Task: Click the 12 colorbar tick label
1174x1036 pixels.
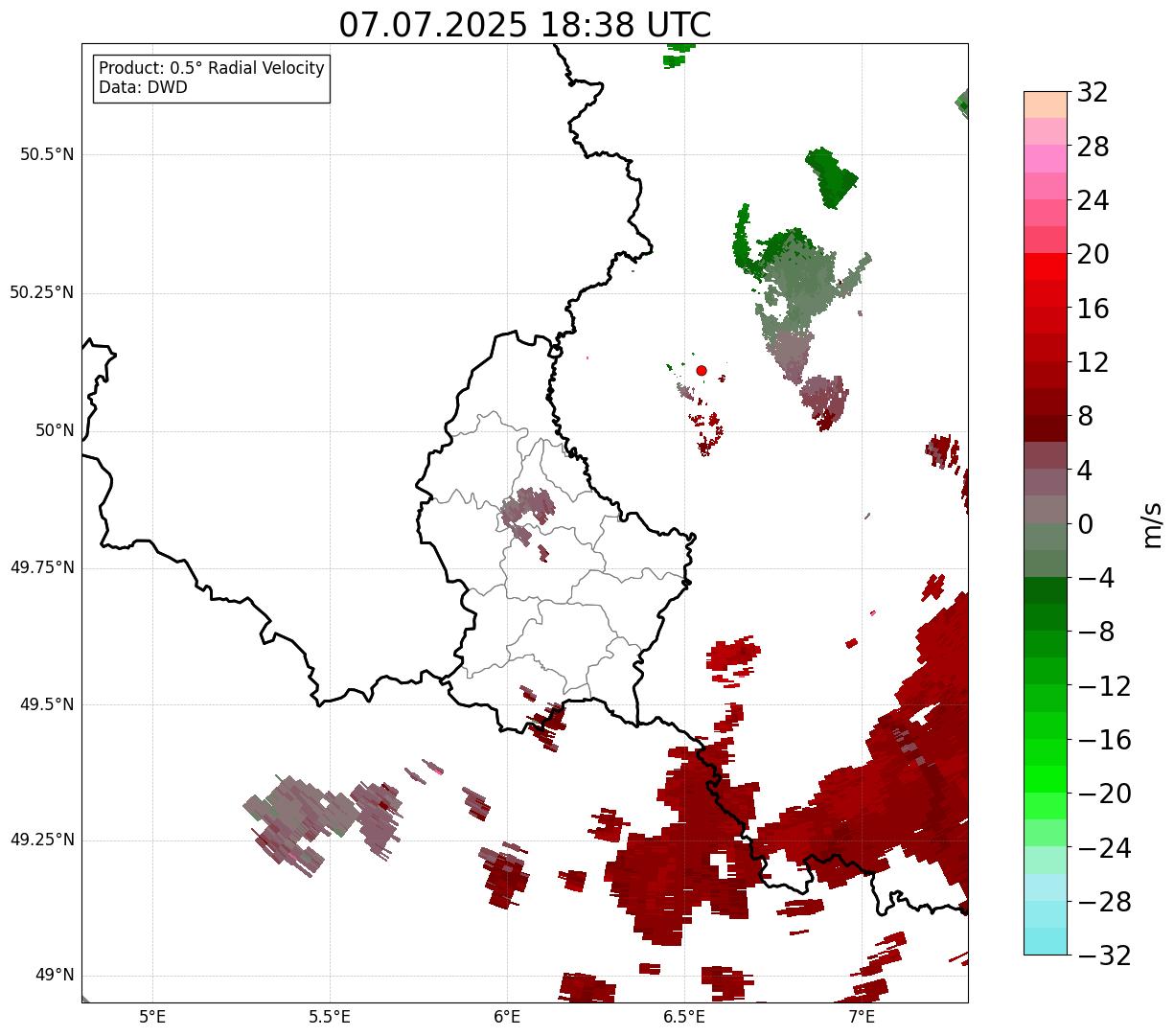Action: 1093,362
